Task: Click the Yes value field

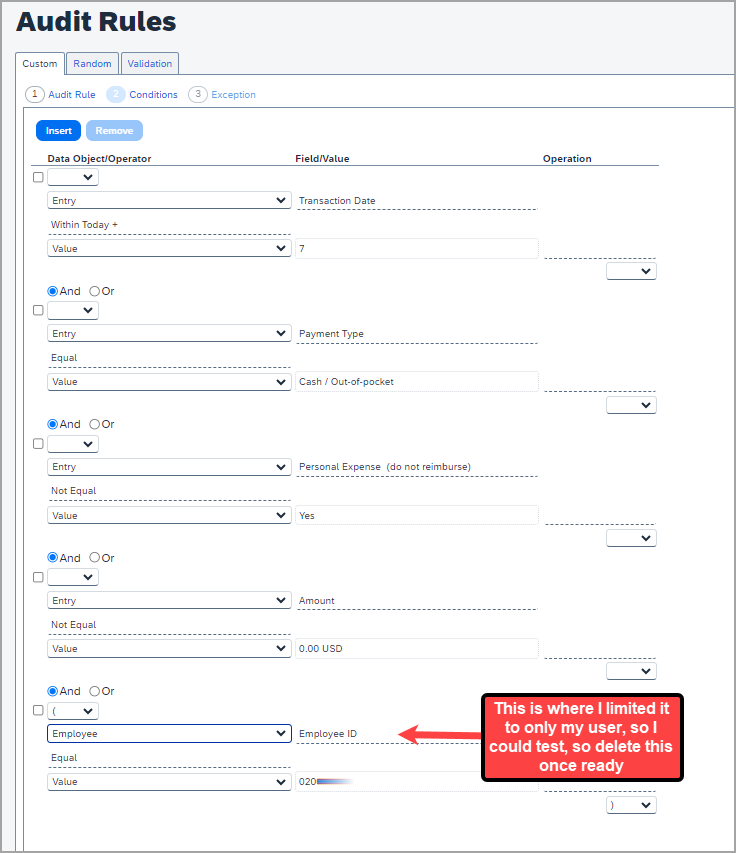Action: click(x=417, y=515)
